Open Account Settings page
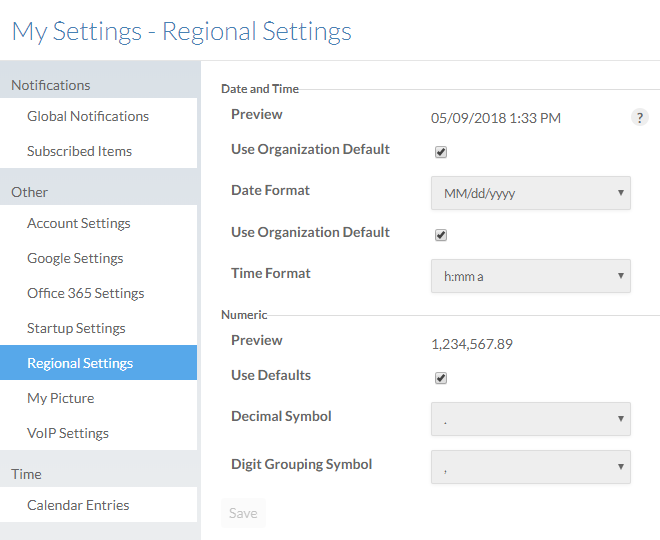Viewport: 660px width, 540px height. click(x=79, y=223)
